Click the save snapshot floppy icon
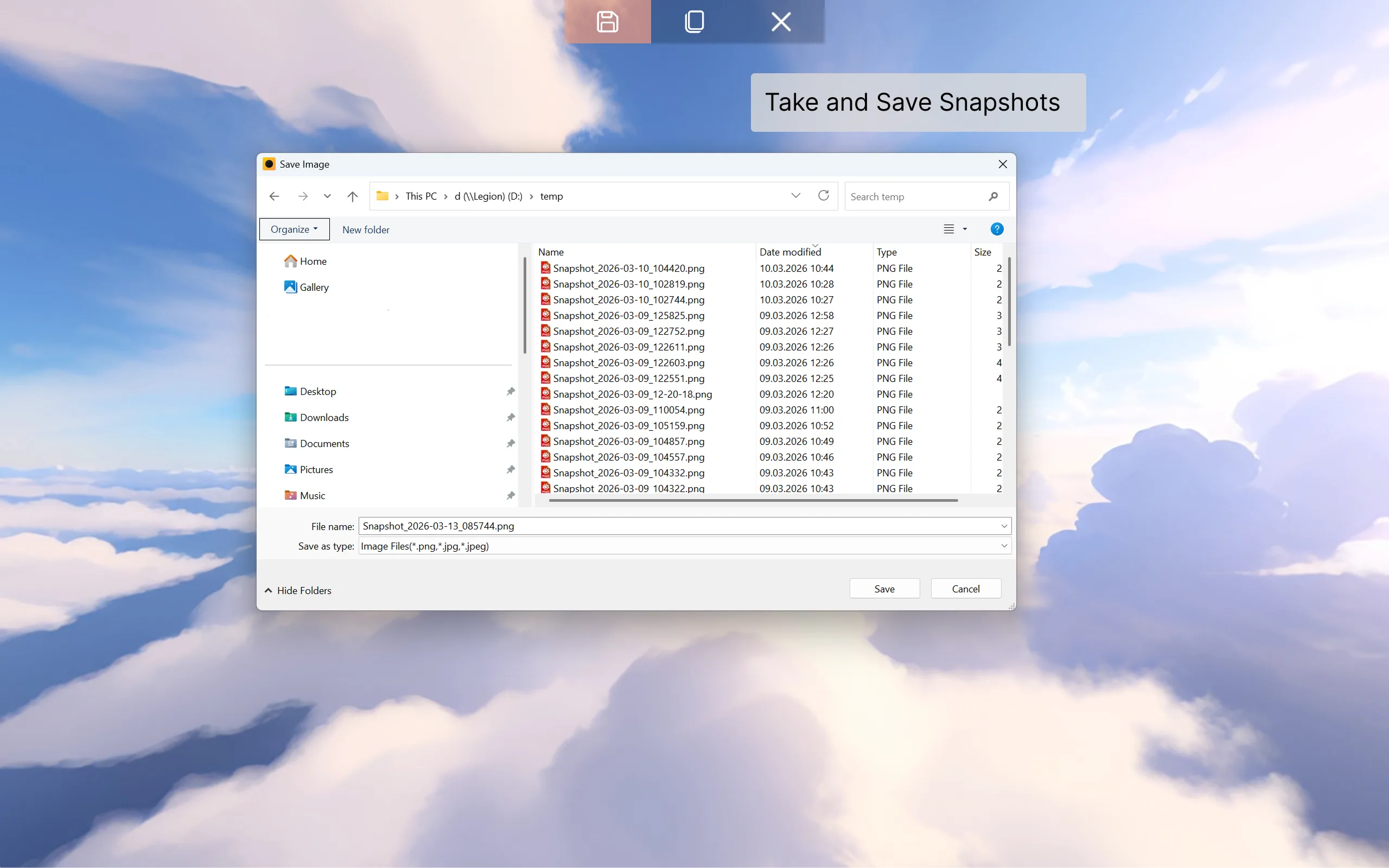Viewport: 1389px width, 868px height. click(607, 22)
